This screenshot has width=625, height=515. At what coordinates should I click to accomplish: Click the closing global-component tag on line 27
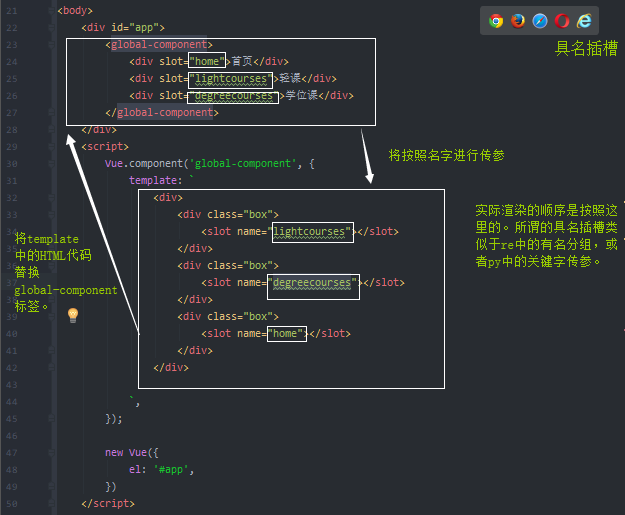point(162,113)
